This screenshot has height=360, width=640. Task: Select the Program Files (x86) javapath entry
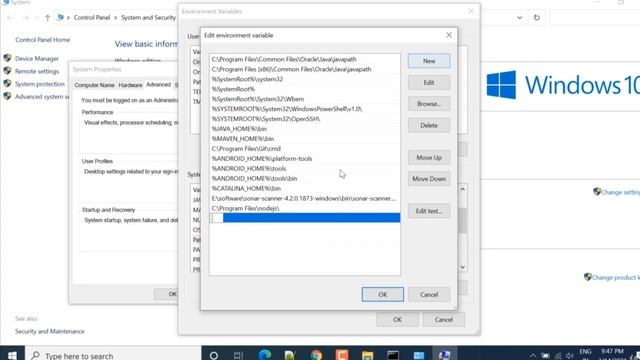304,69
